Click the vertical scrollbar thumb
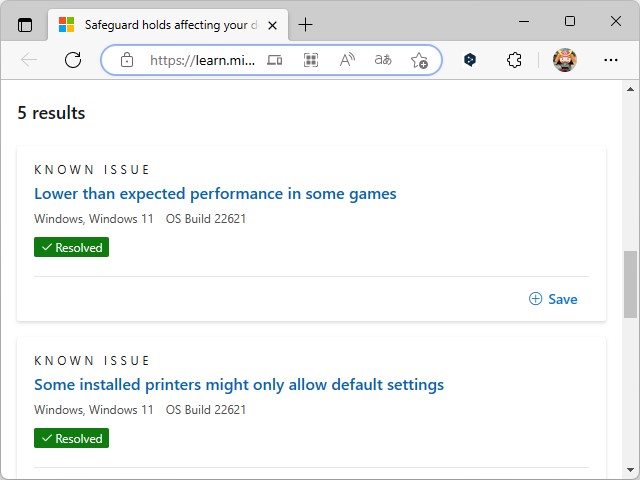 [x=630, y=284]
